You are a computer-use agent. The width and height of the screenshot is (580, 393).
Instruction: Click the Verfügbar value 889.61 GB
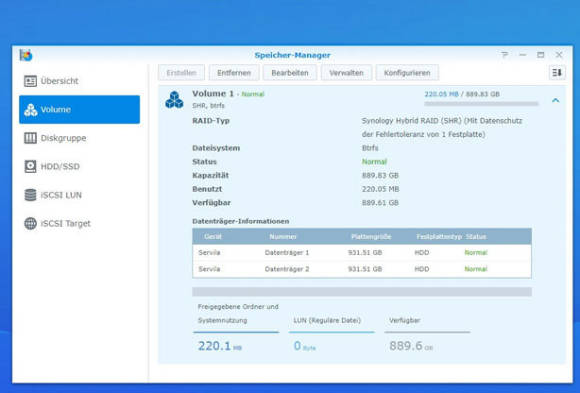380,203
